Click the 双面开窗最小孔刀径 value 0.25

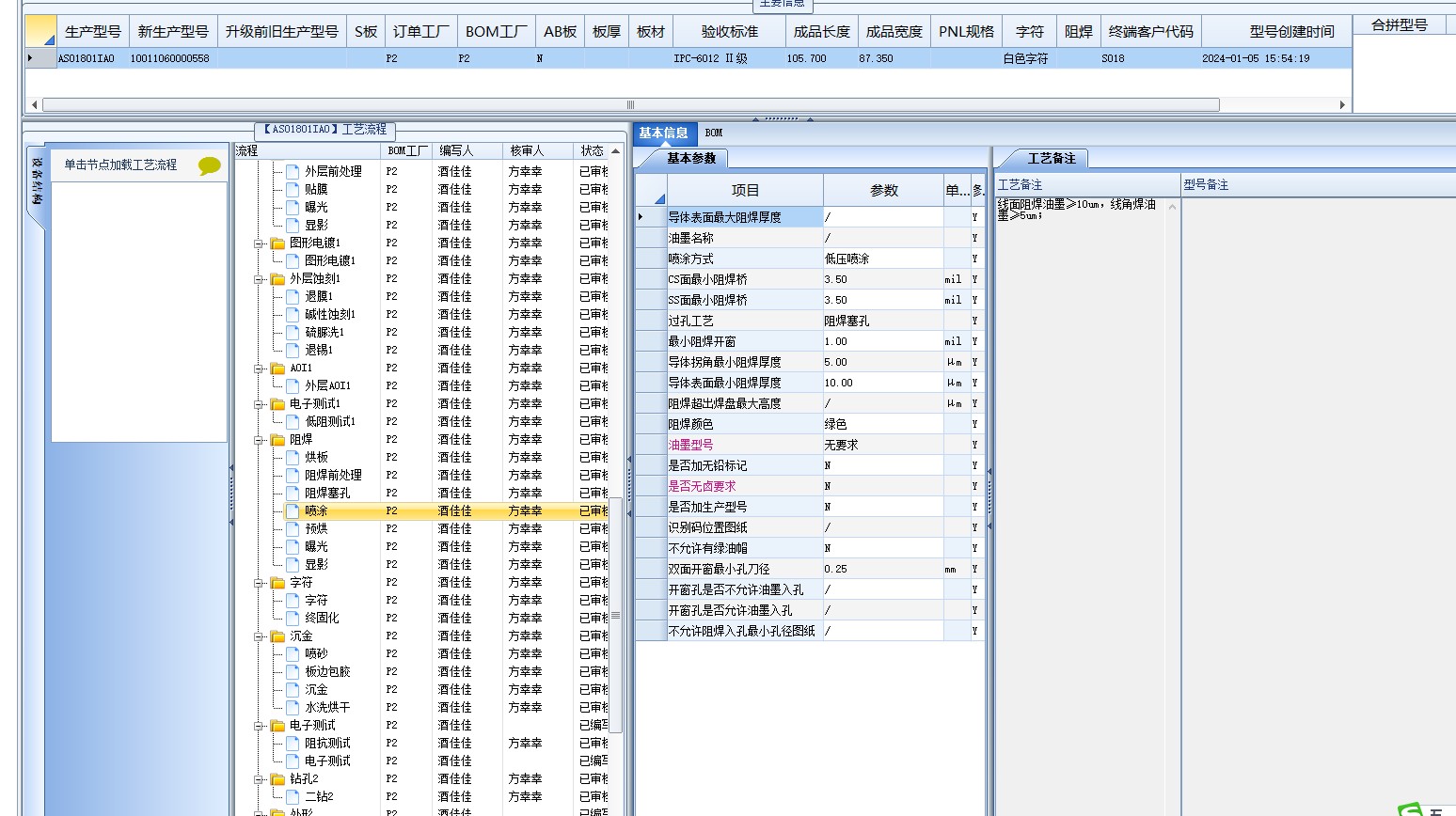click(x=883, y=569)
